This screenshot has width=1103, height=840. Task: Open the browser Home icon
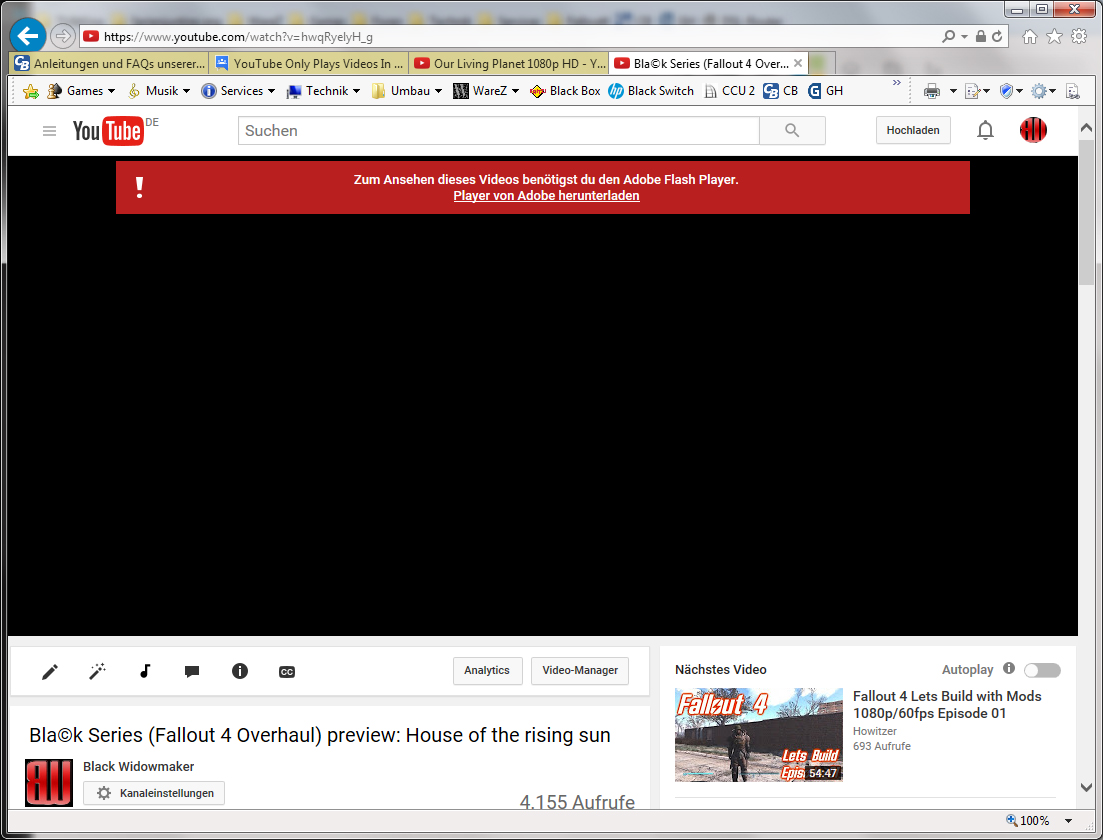[1029, 37]
